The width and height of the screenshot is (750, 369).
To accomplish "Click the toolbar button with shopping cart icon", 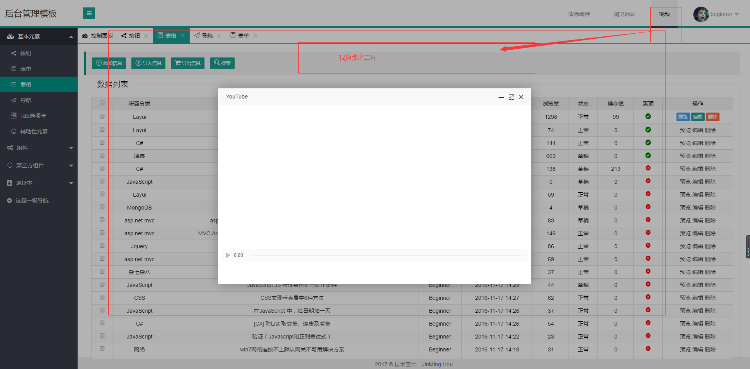I will [188, 63].
